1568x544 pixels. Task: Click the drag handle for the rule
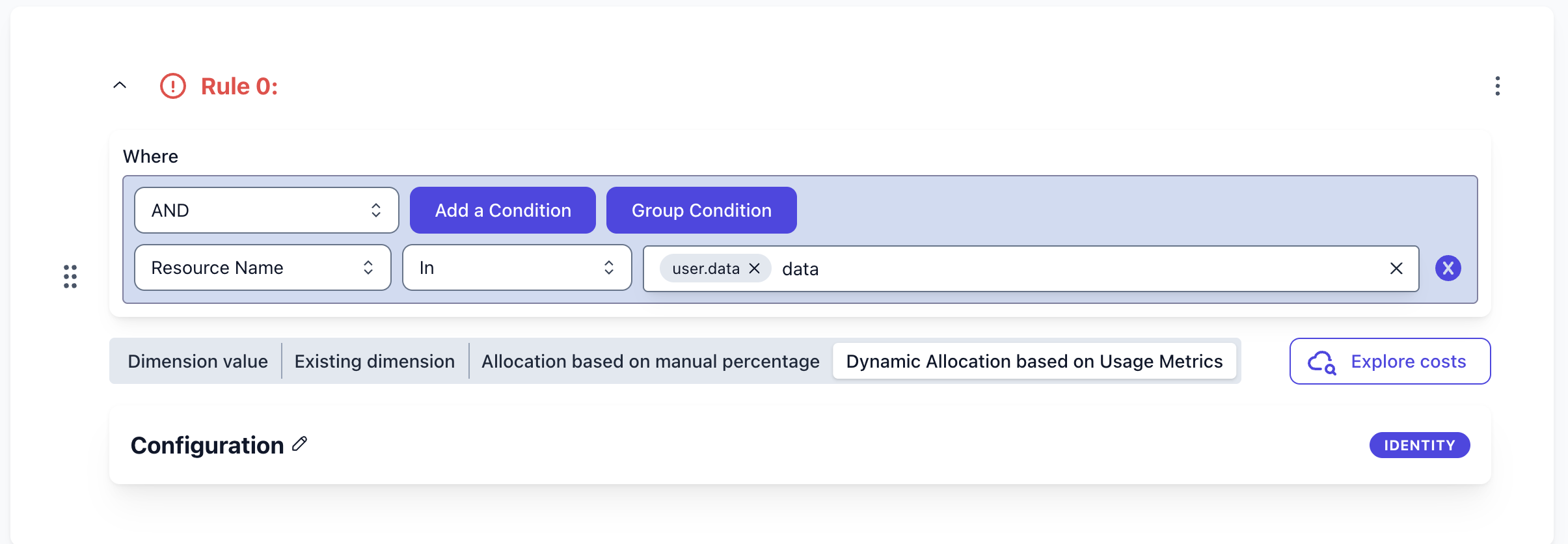70,277
